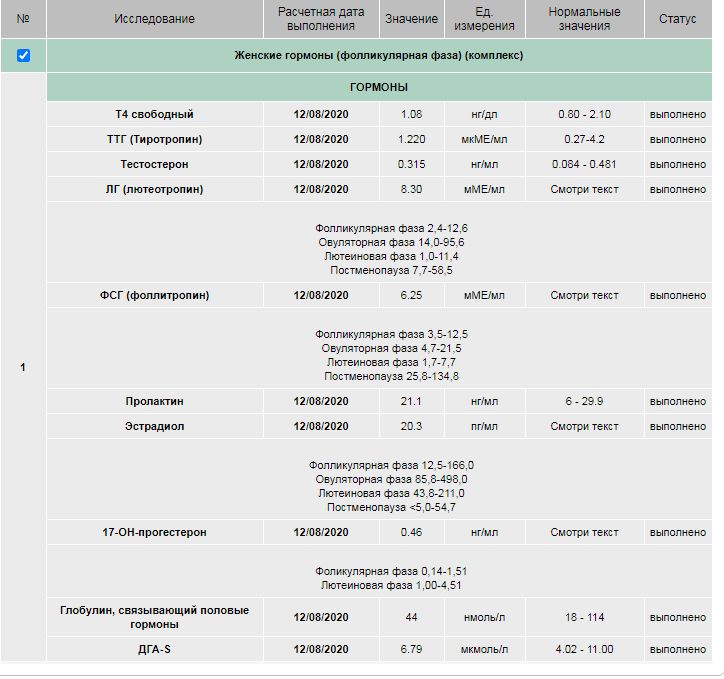
Task: Select the Пролактин value 21.1
Action: click(x=411, y=401)
